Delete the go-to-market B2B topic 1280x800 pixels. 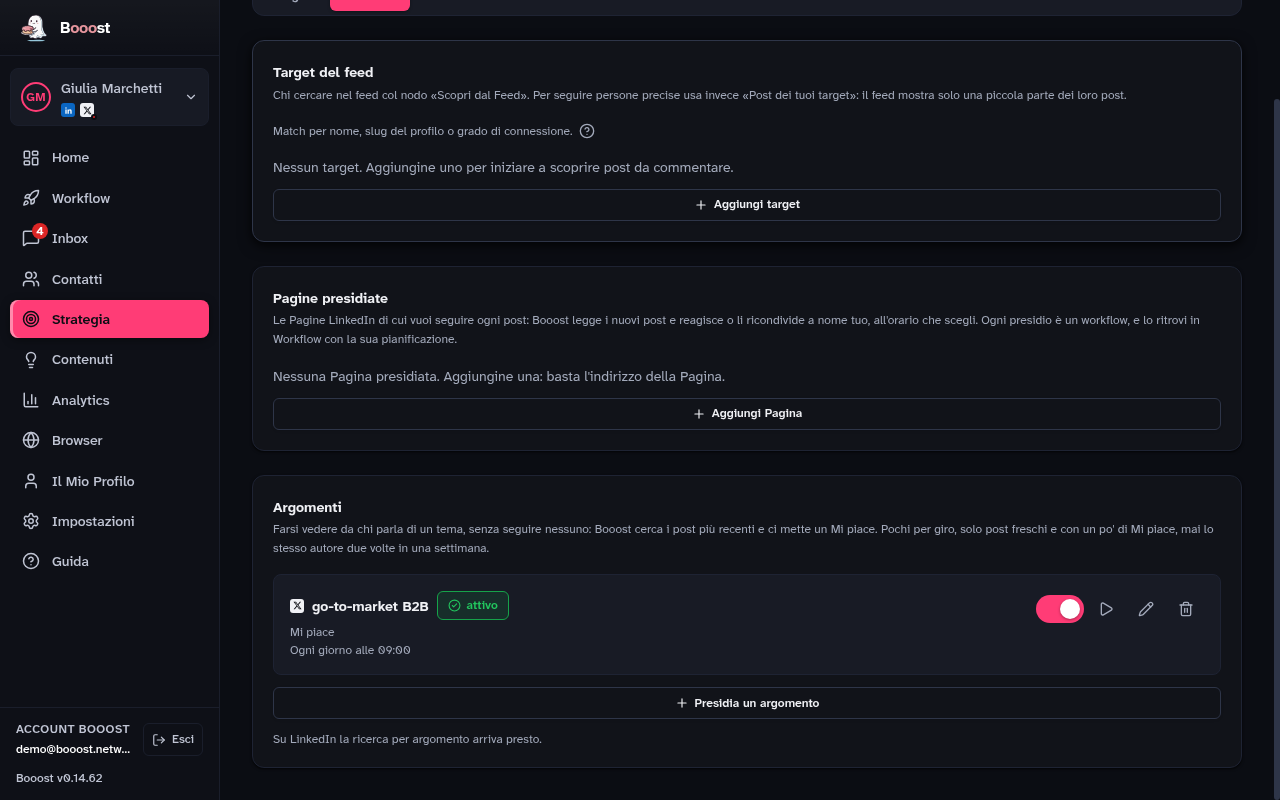pyautogui.click(x=1186, y=609)
